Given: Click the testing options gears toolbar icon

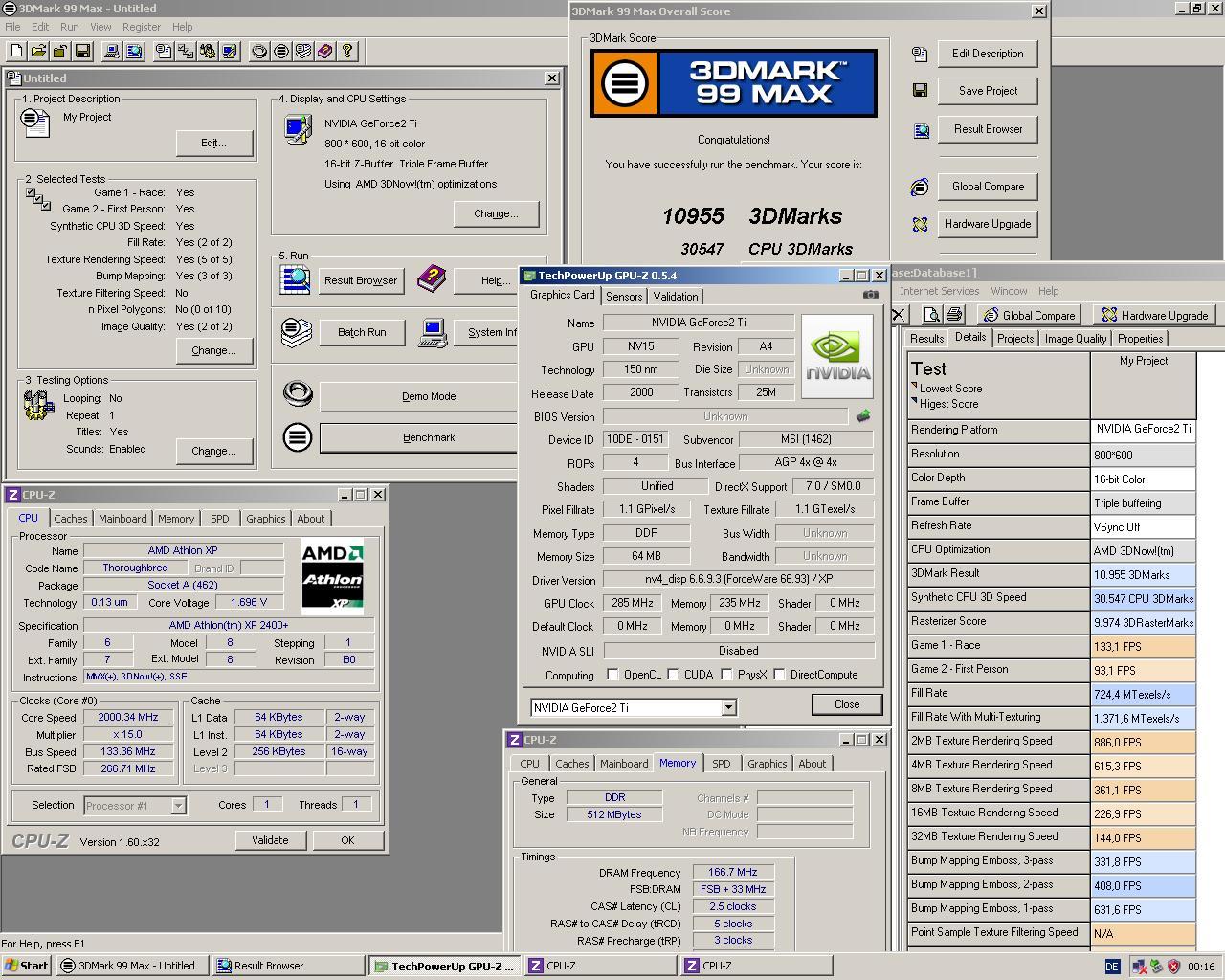Looking at the screenshot, I should click(208, 51).
